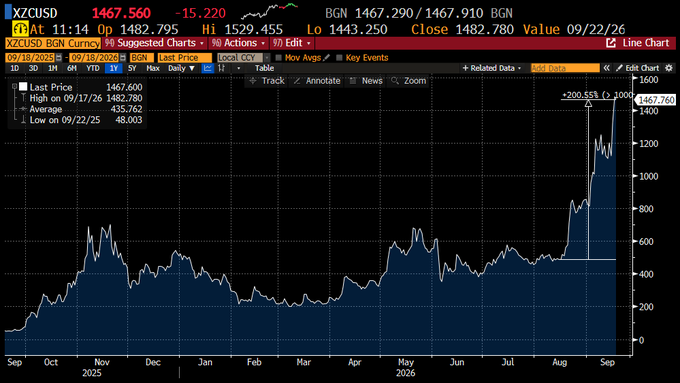Switch to Table view

pos(264,68)
